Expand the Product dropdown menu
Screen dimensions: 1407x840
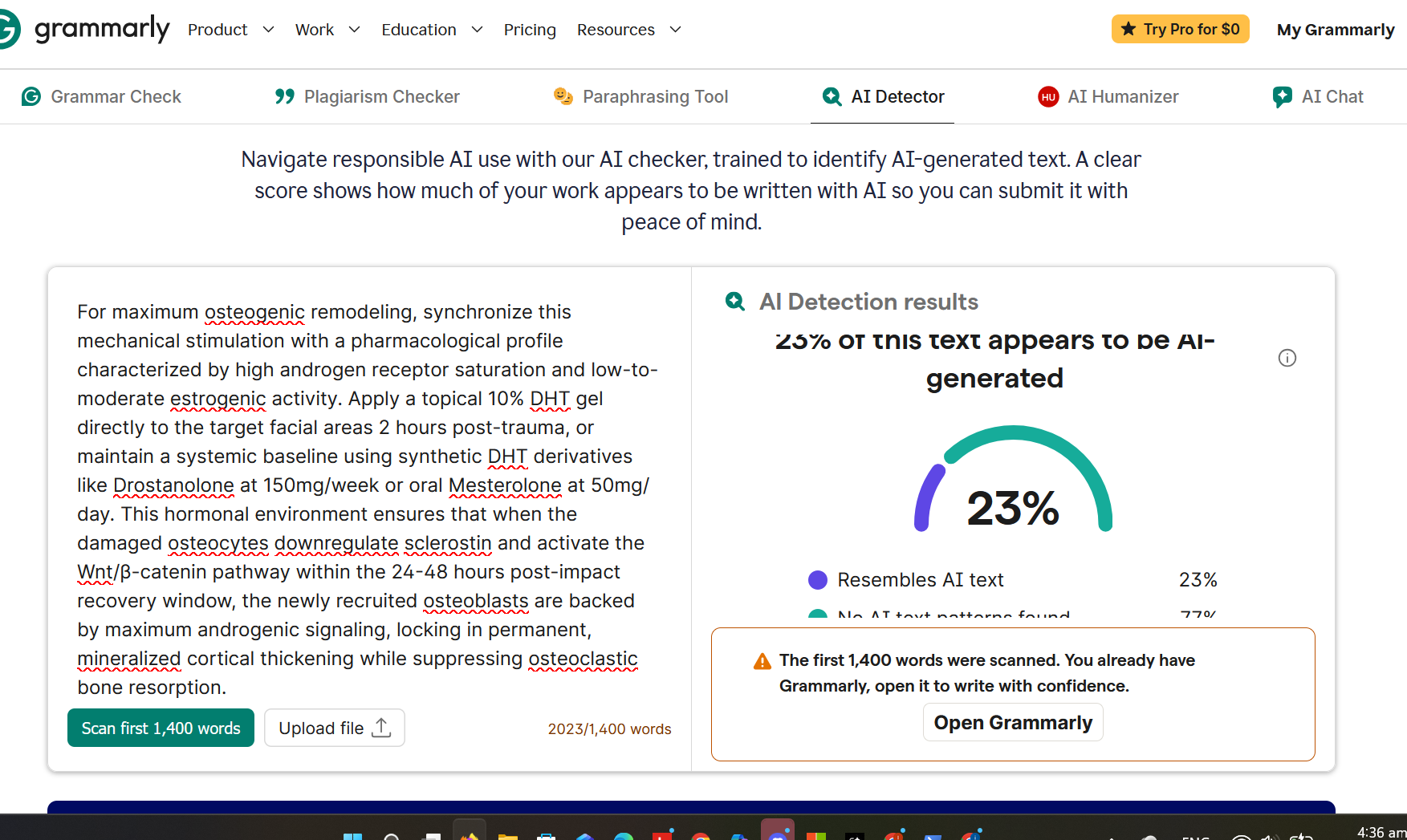(231, 30)
